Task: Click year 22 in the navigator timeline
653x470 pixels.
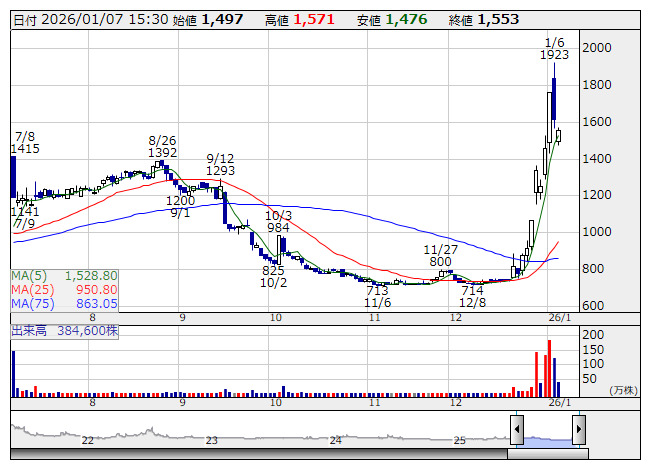Action: [x=88, y=440]
